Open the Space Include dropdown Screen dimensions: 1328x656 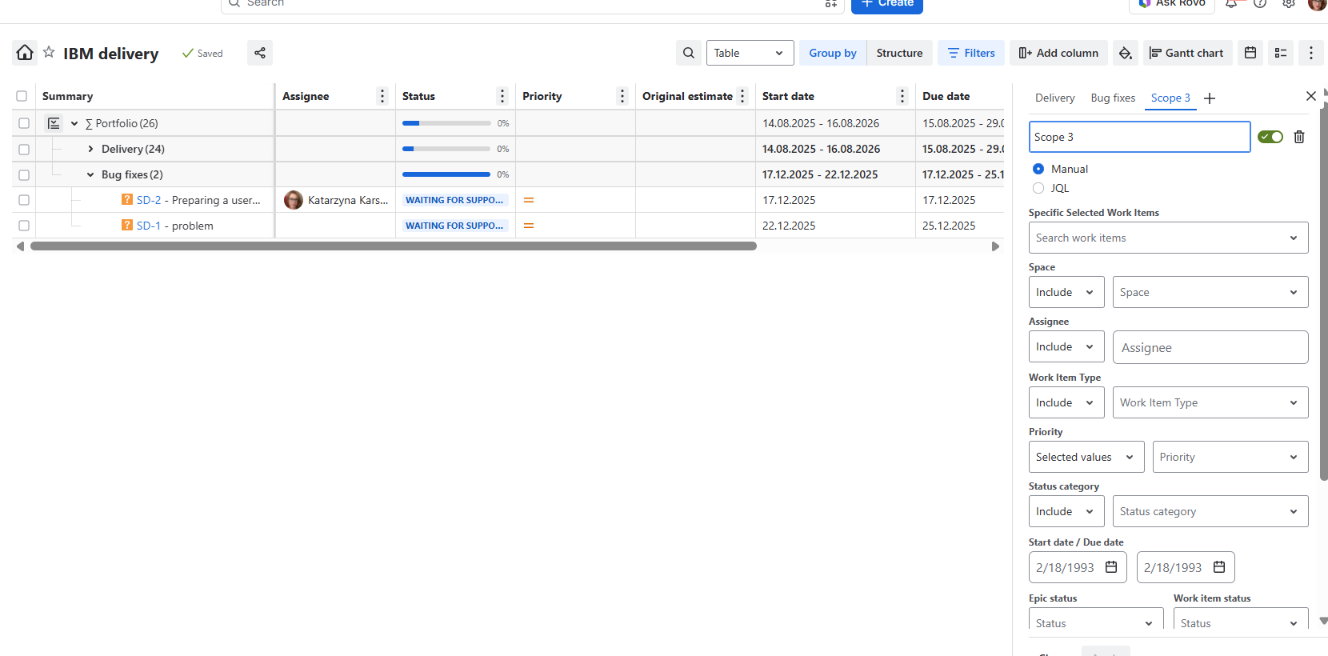(x=1066, y=292)
